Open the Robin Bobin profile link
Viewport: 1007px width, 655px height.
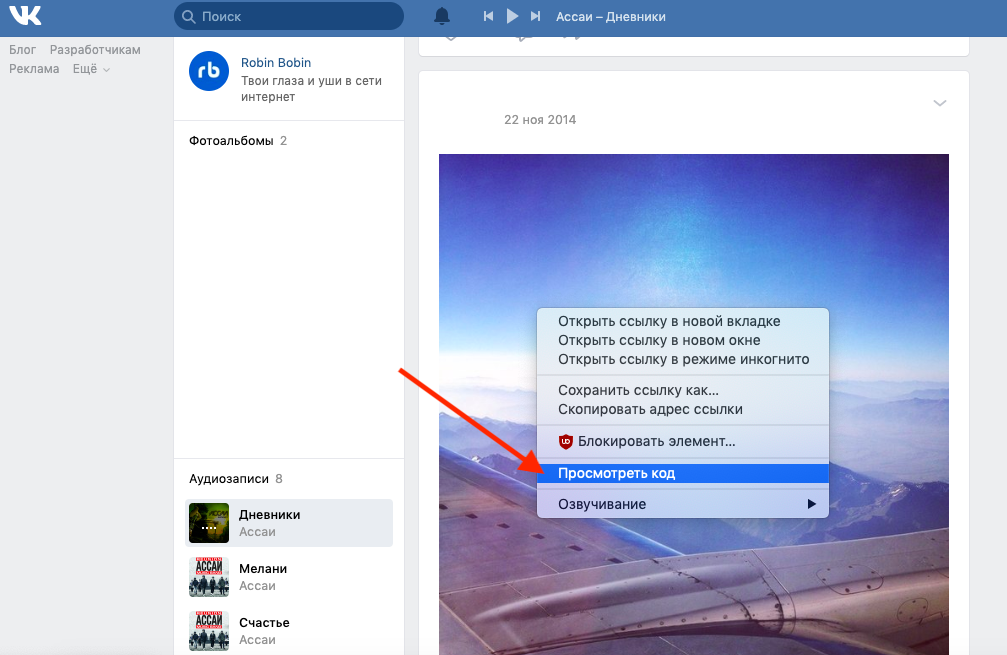pos(276,62)
